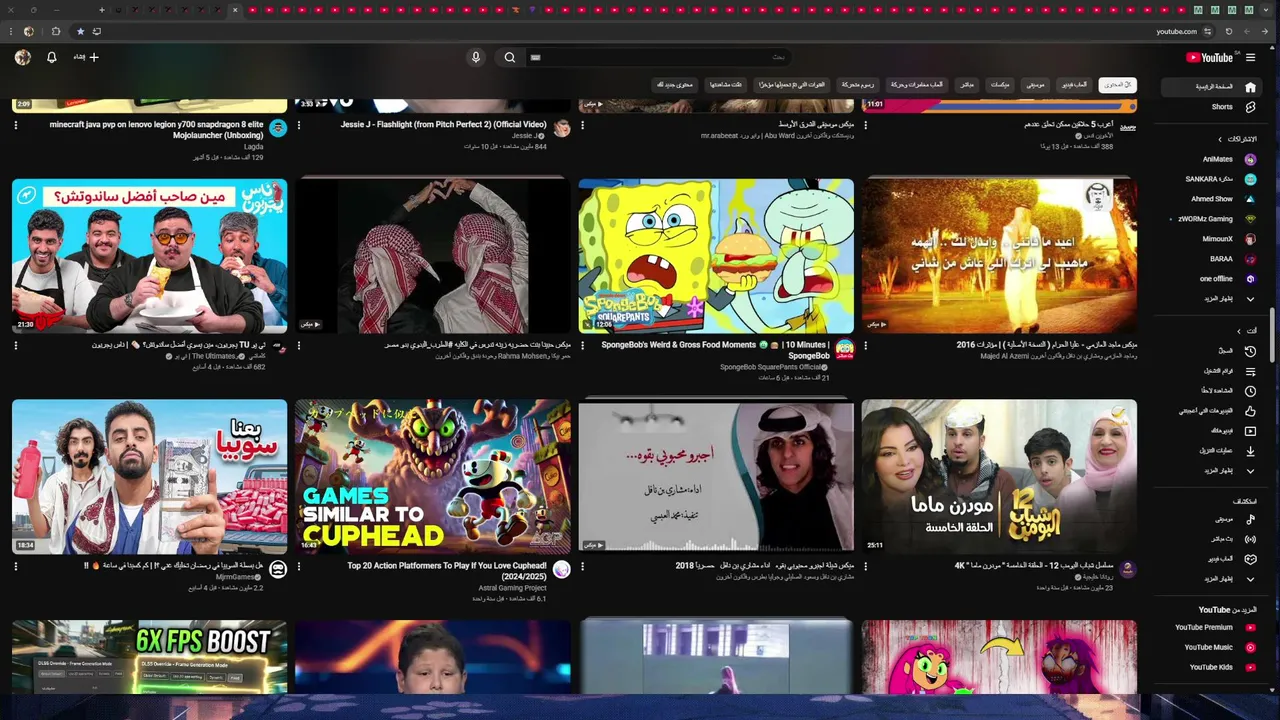Image resolution: width=1280 pixels, height=720 pixels.
Task: Open a new browser tab with plus
Action: coord(101,10)
